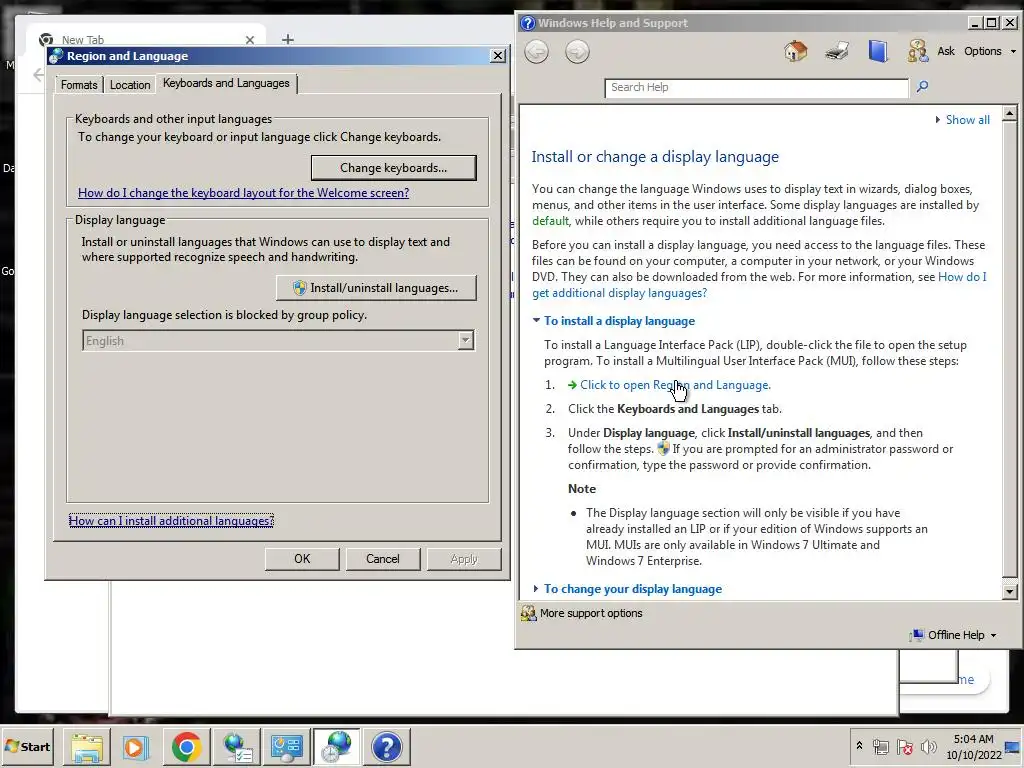The width and height of the screenshot is (1024, 768).
Task: Click the volume speaker tray icon
Action: 928,747
